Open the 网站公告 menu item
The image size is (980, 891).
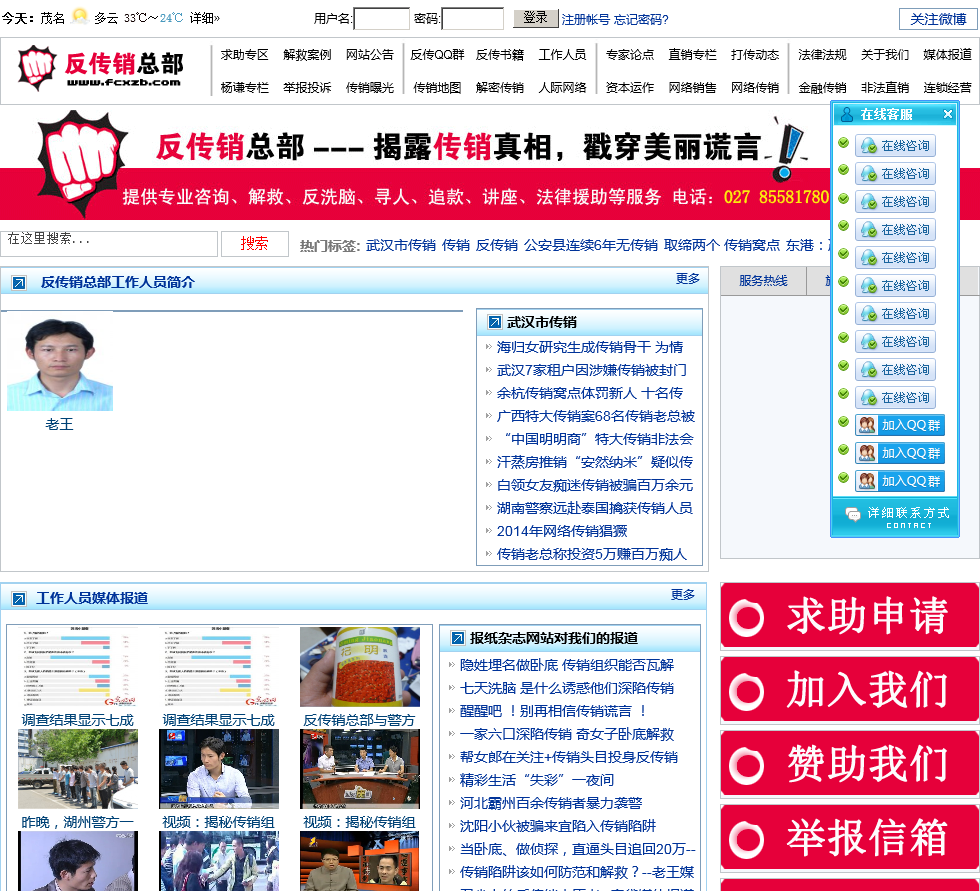tap(369, 55)
